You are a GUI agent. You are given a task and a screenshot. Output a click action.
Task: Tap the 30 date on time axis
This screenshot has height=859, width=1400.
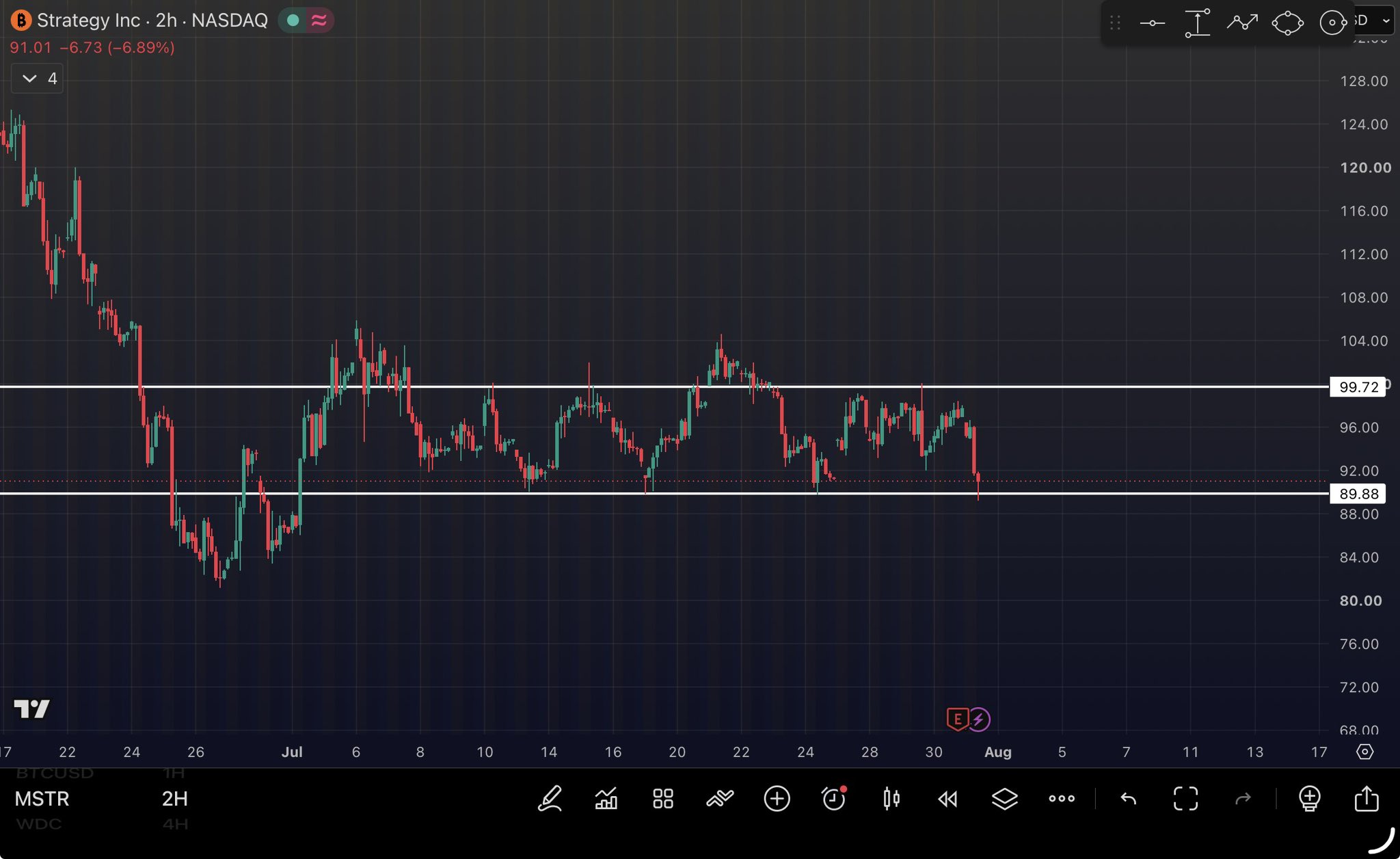[934, 752]
